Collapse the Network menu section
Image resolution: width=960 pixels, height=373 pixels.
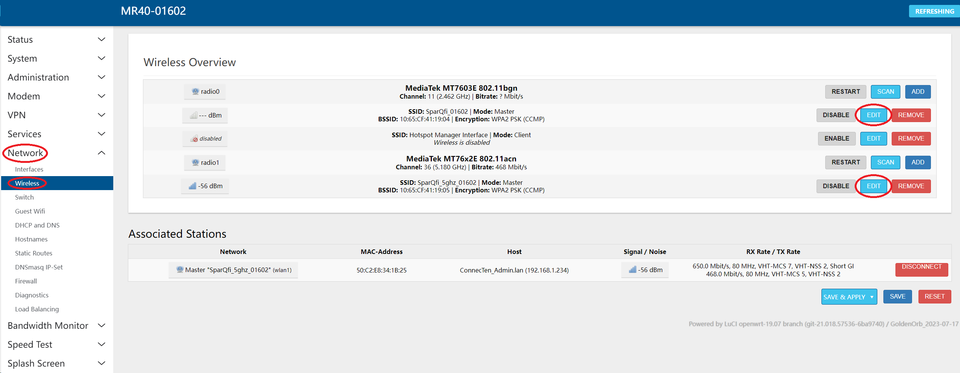[56, 153]
